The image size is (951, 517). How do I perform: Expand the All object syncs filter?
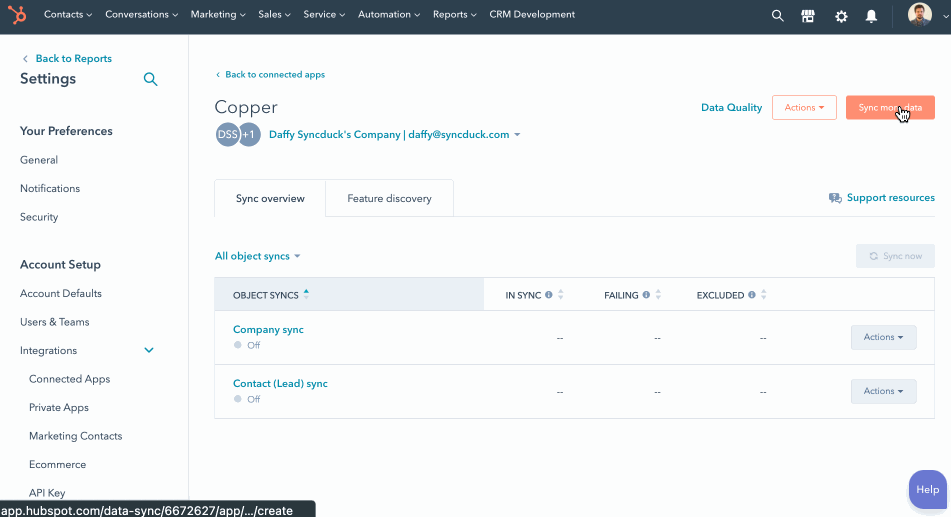point(258,256)
